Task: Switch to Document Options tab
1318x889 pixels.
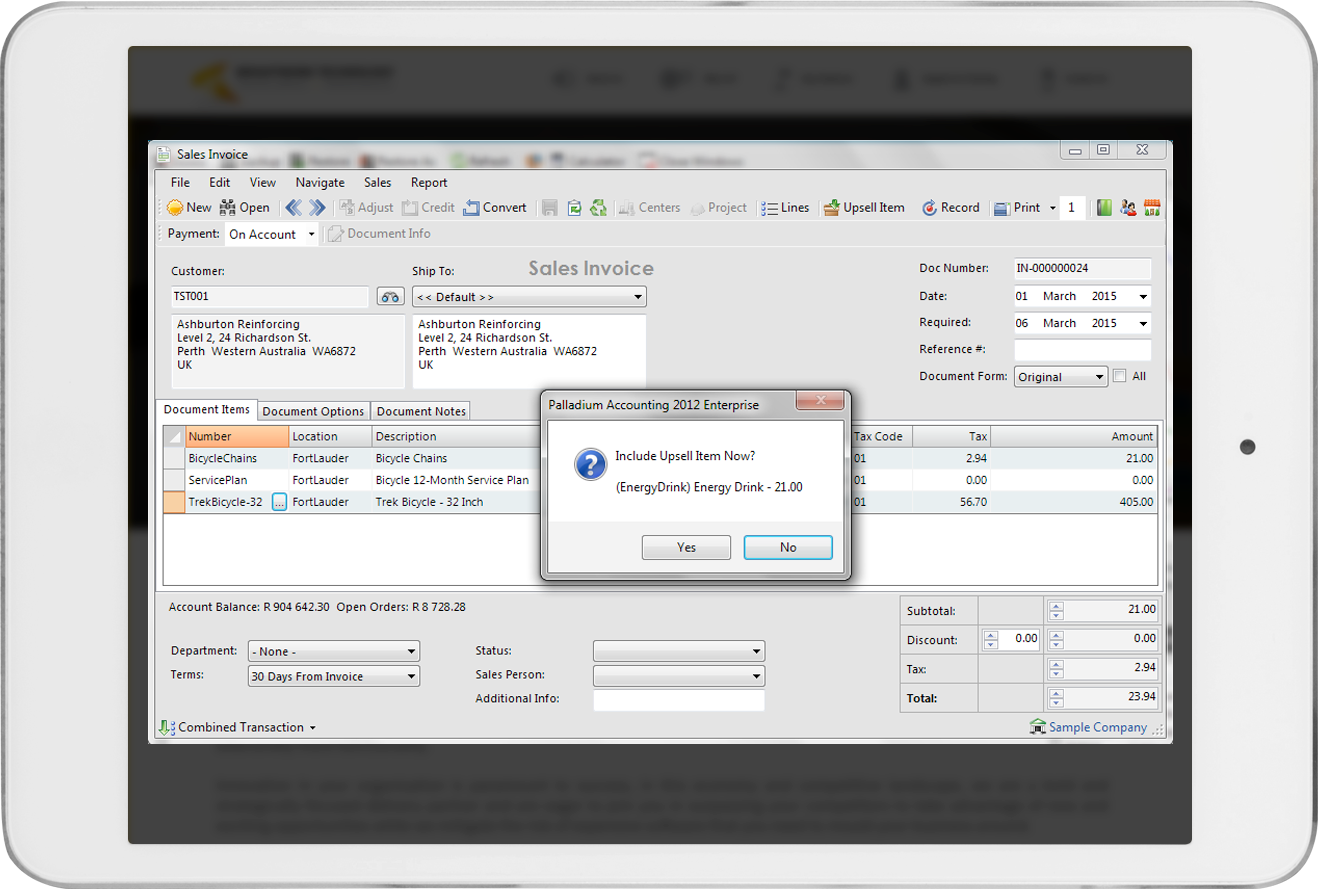Action: [313, 411]
